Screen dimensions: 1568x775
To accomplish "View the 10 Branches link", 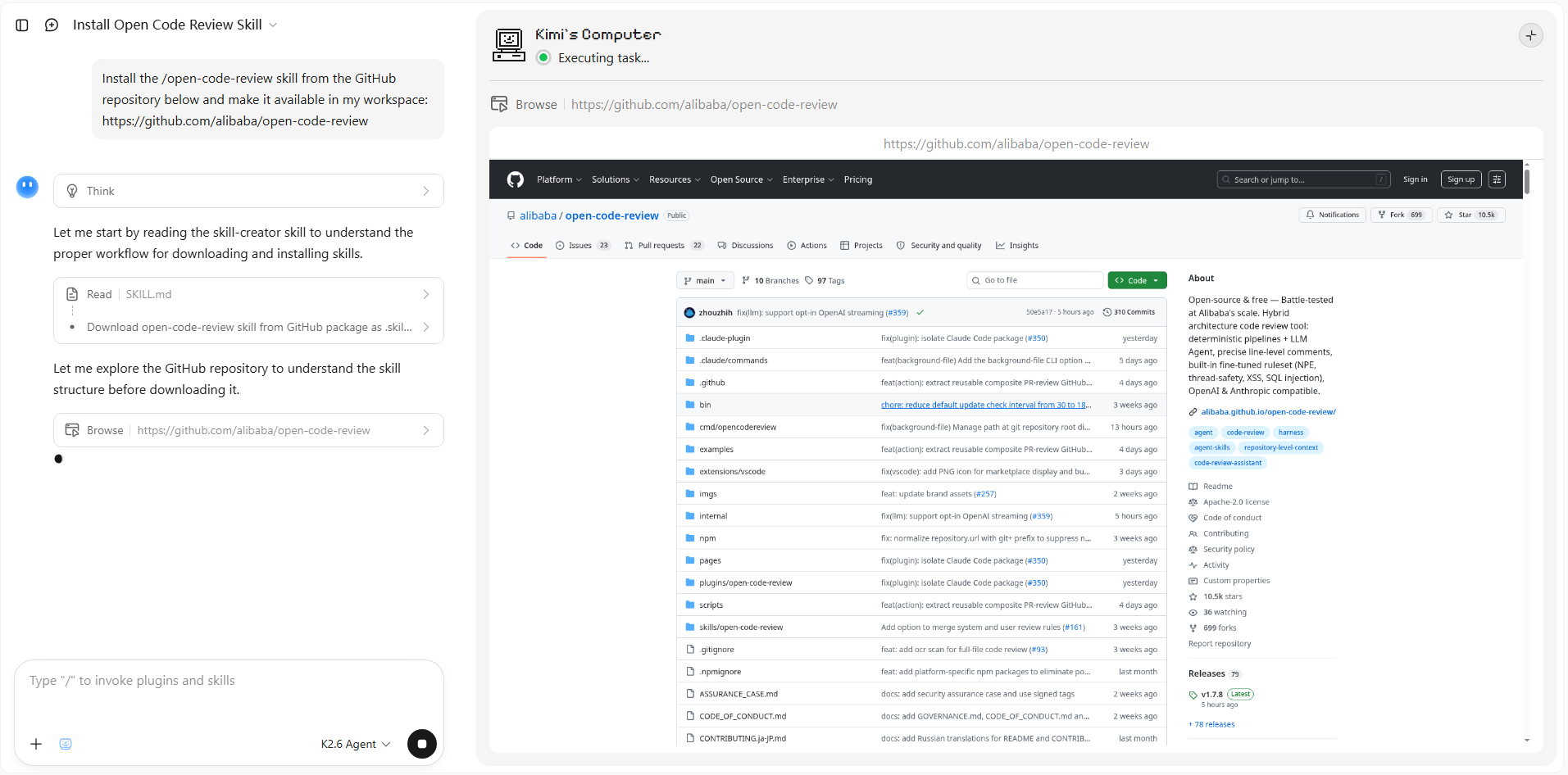I will coord(770,281).
